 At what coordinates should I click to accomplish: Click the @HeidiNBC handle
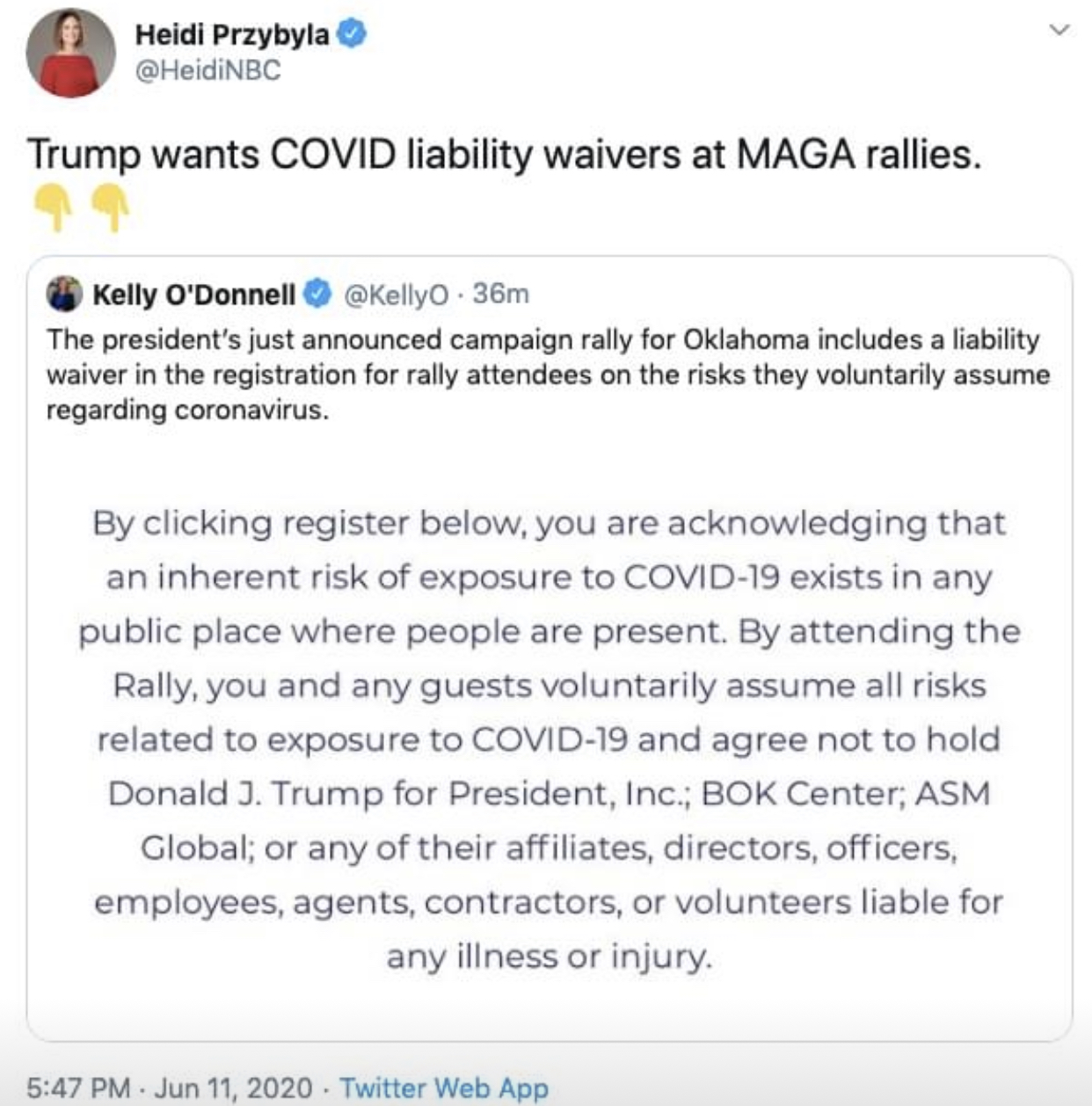click(x=207, y=70)
